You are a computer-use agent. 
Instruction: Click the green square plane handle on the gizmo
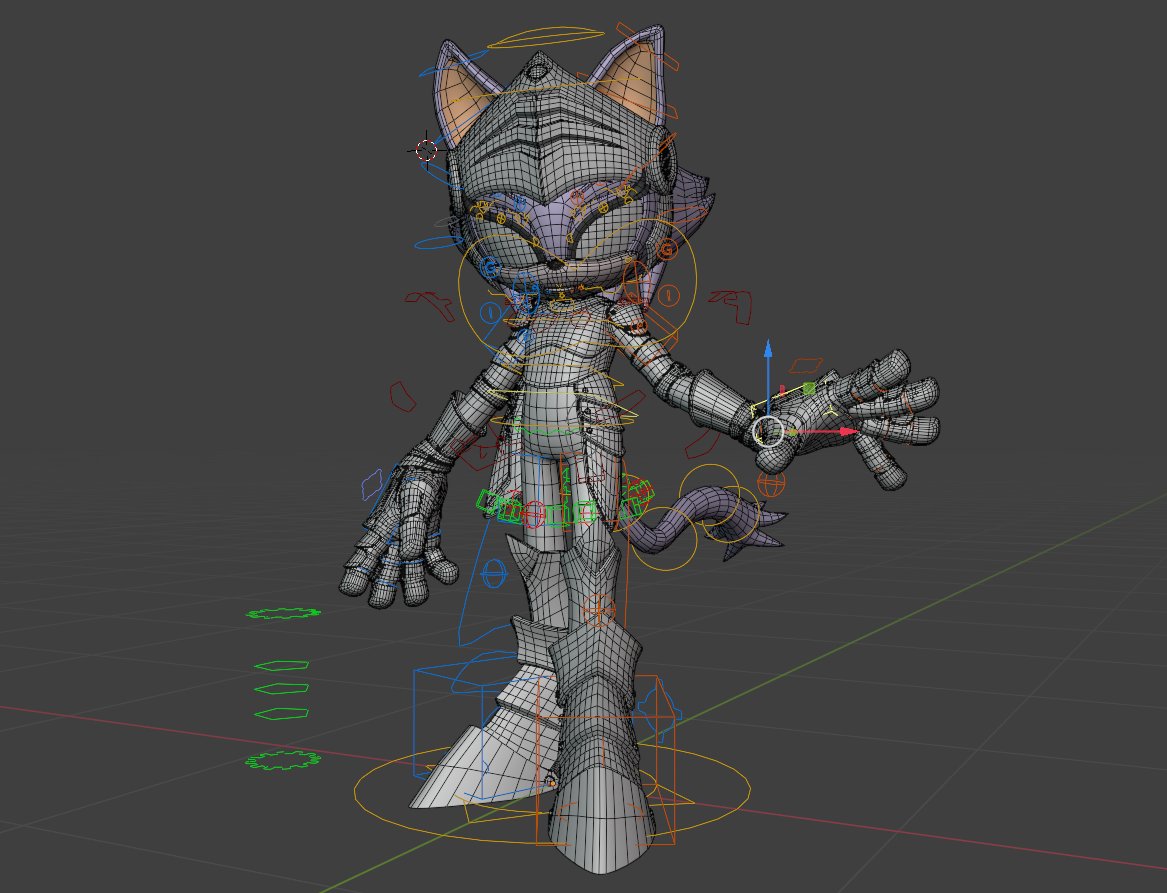809,388
